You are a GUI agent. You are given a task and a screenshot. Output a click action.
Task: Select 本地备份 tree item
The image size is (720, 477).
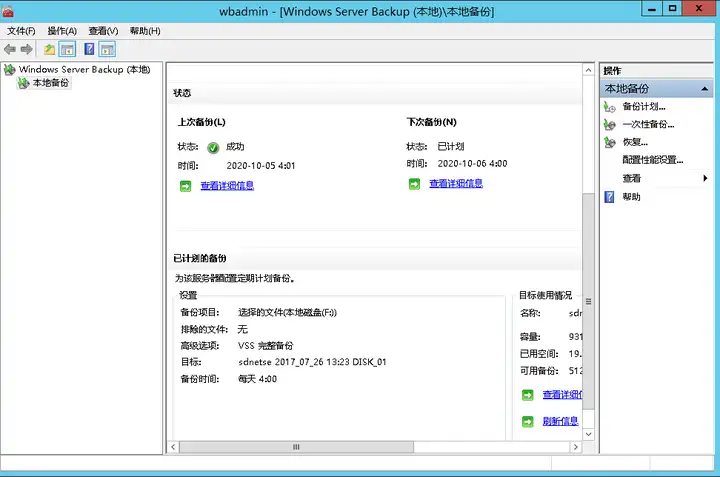tap(51, 83)
